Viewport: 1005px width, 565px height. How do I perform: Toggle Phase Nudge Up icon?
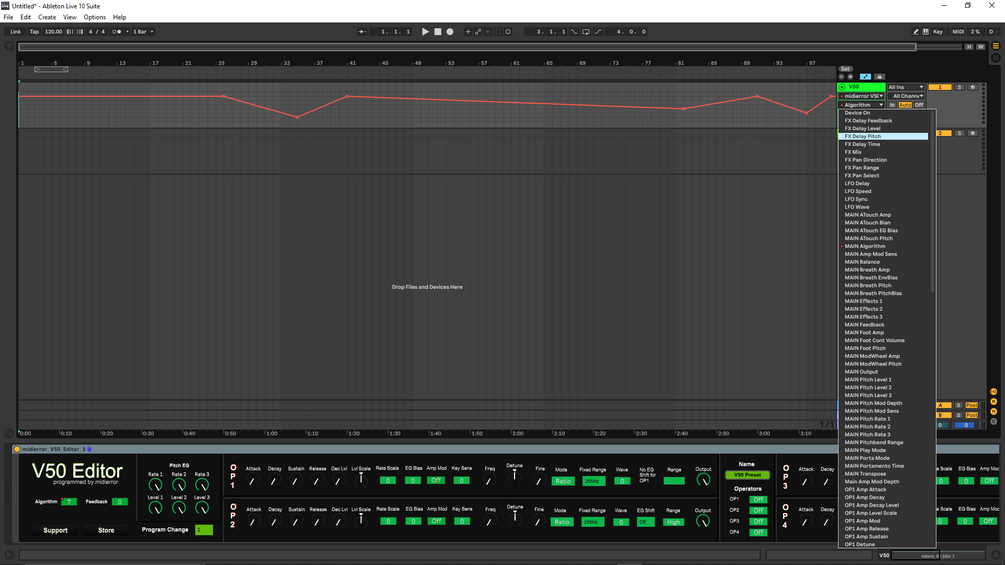pos(80,31)
